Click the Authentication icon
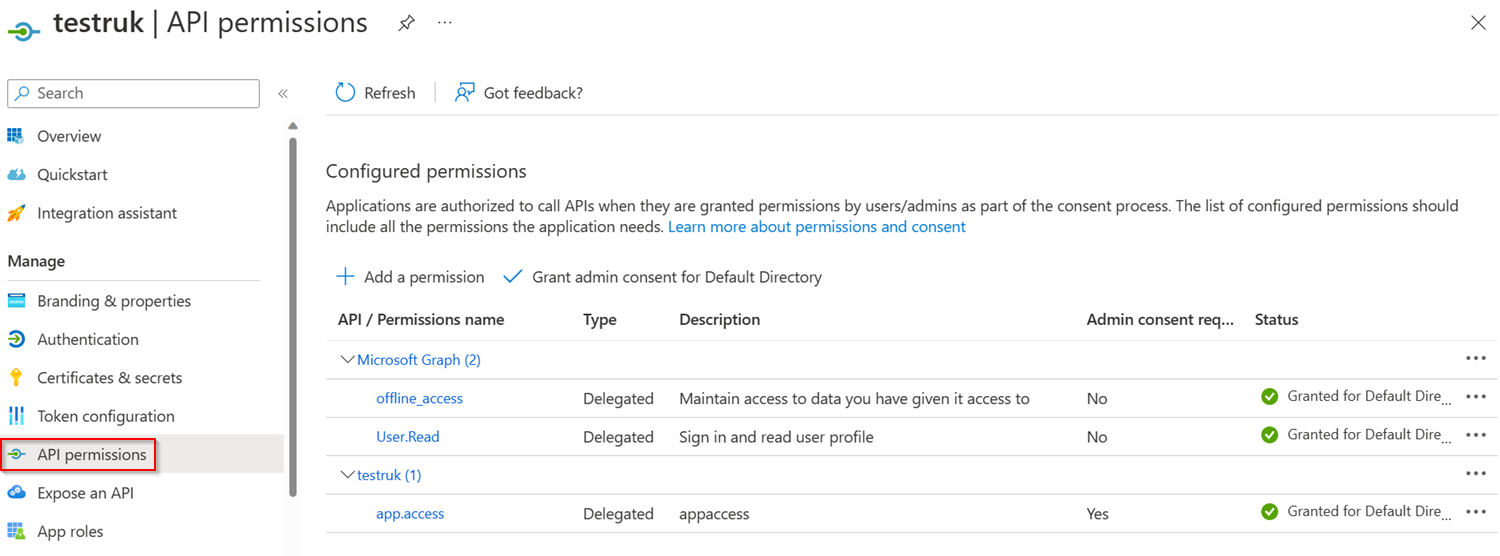Image resolution: width=1500 pixels, height=556 pixels. coord(16,339)
